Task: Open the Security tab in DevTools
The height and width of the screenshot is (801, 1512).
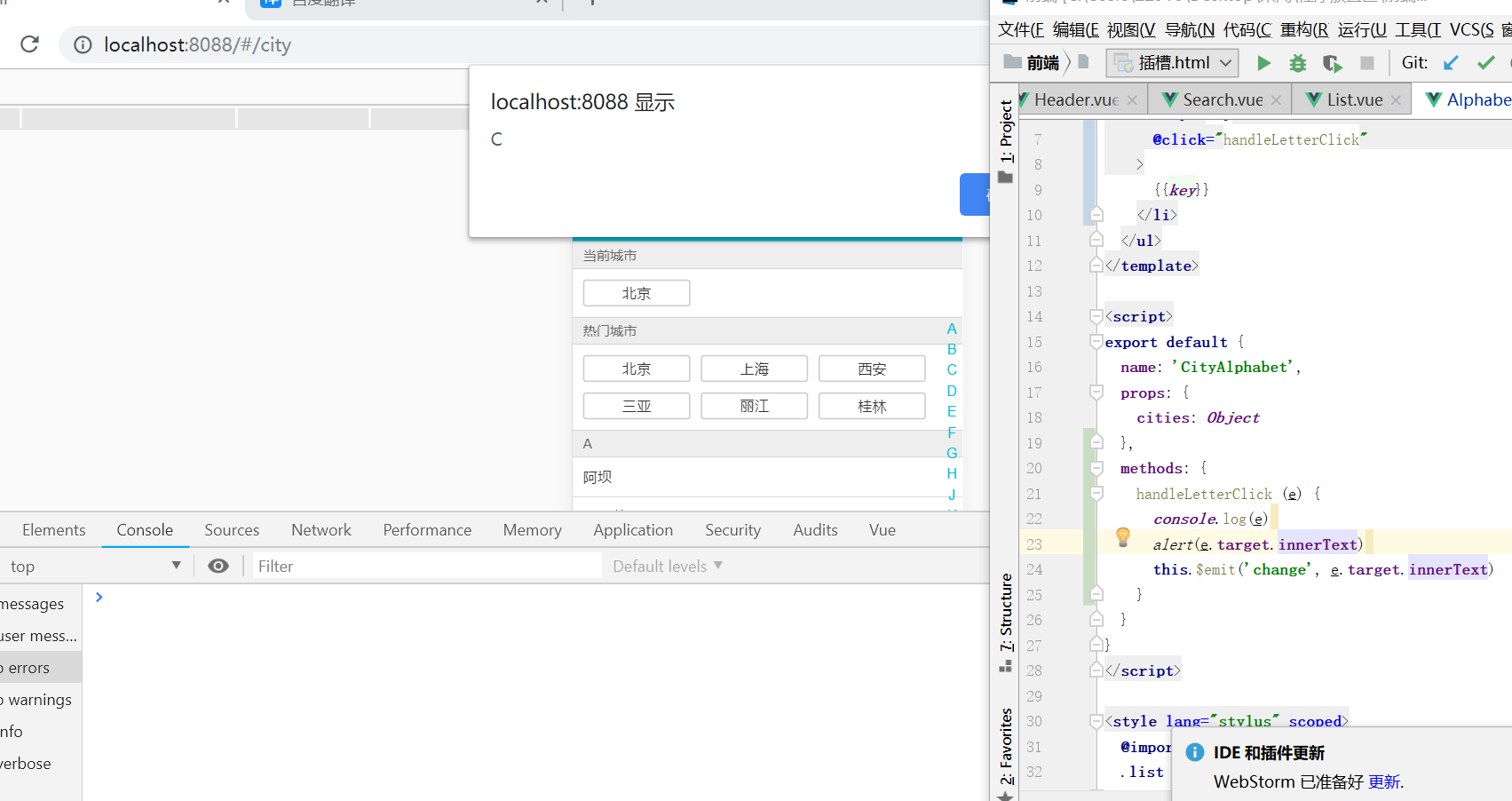Action: pyautogui.click(x=733, y=530)
